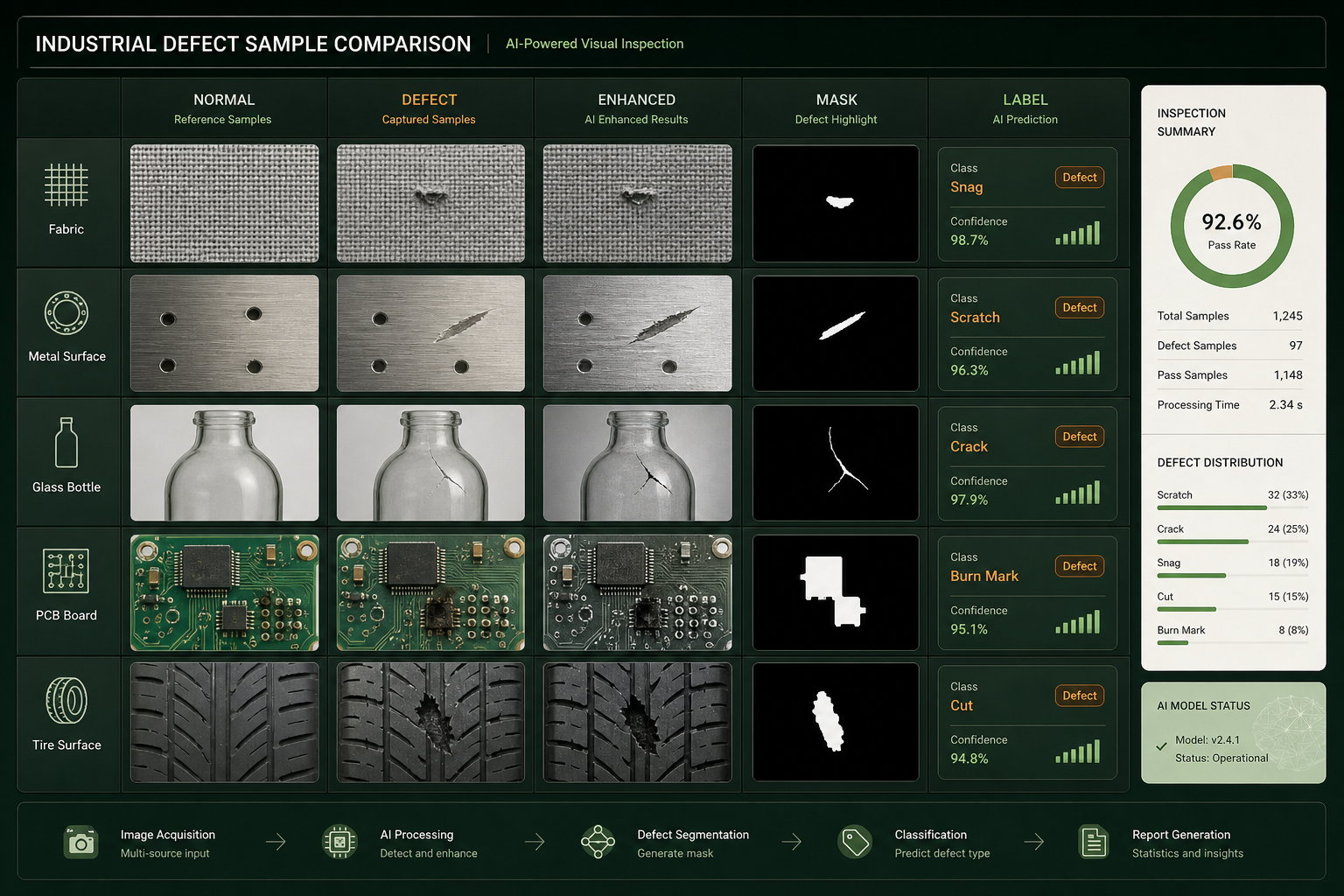Open the Glass Bottle crack mask thumbnail
The width and height of the screenshot is (1344, 896).
pyautogui.click(x=836, y=463)
